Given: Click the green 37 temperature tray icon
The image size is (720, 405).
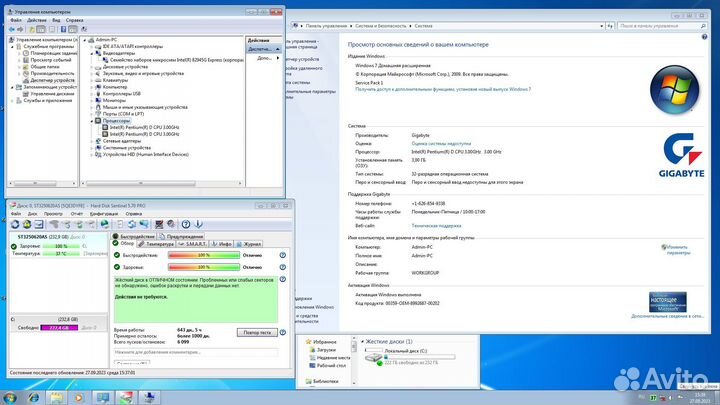Looking at the screenshot, I should pyautogui.click(x=653, y=398).
